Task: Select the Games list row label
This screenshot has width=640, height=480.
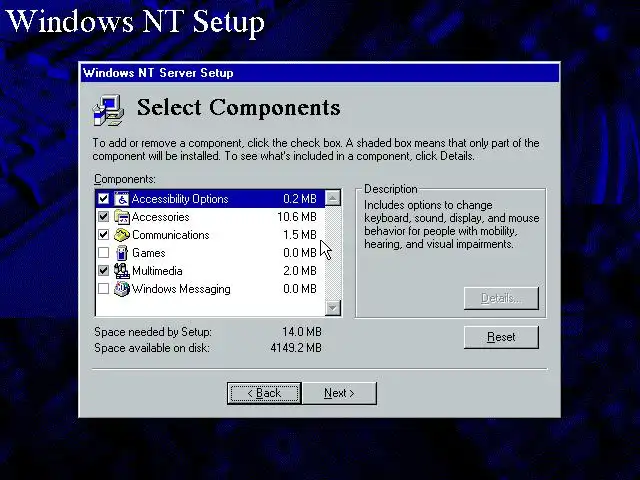Action: 149,253
